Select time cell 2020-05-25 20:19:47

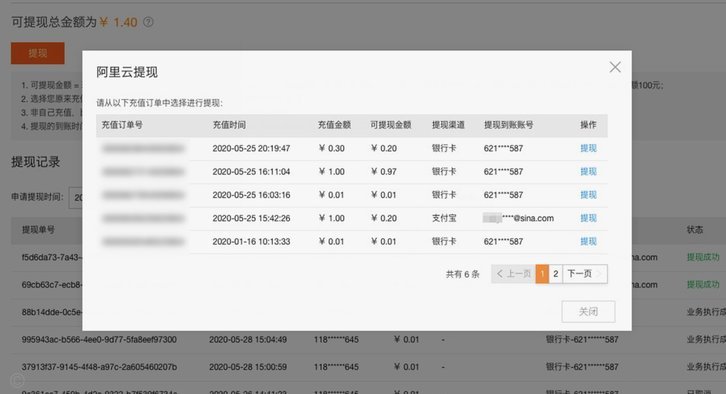pos(251,148)
